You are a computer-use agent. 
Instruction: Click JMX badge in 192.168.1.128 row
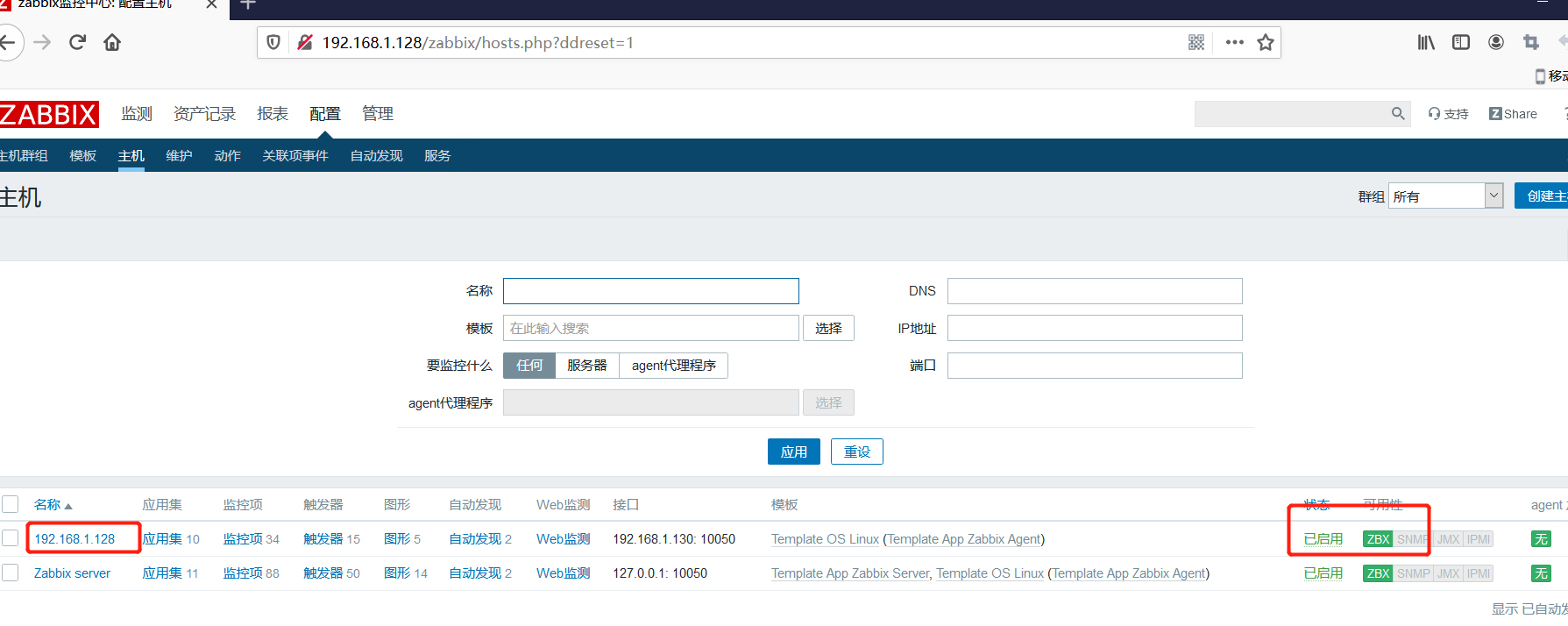pyautogui.click(x=1448, y=539)
